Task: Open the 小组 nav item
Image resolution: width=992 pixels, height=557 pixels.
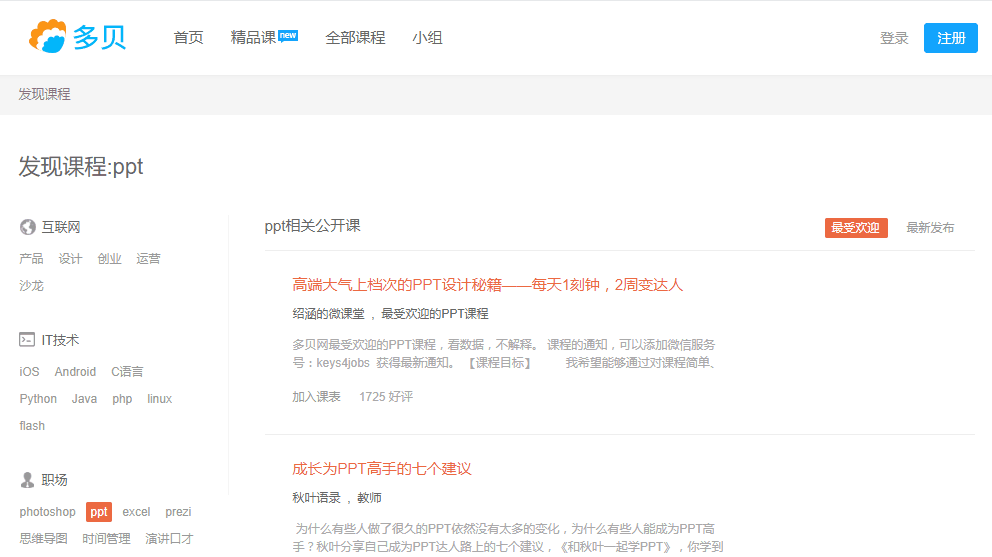Action: point(427,38)
